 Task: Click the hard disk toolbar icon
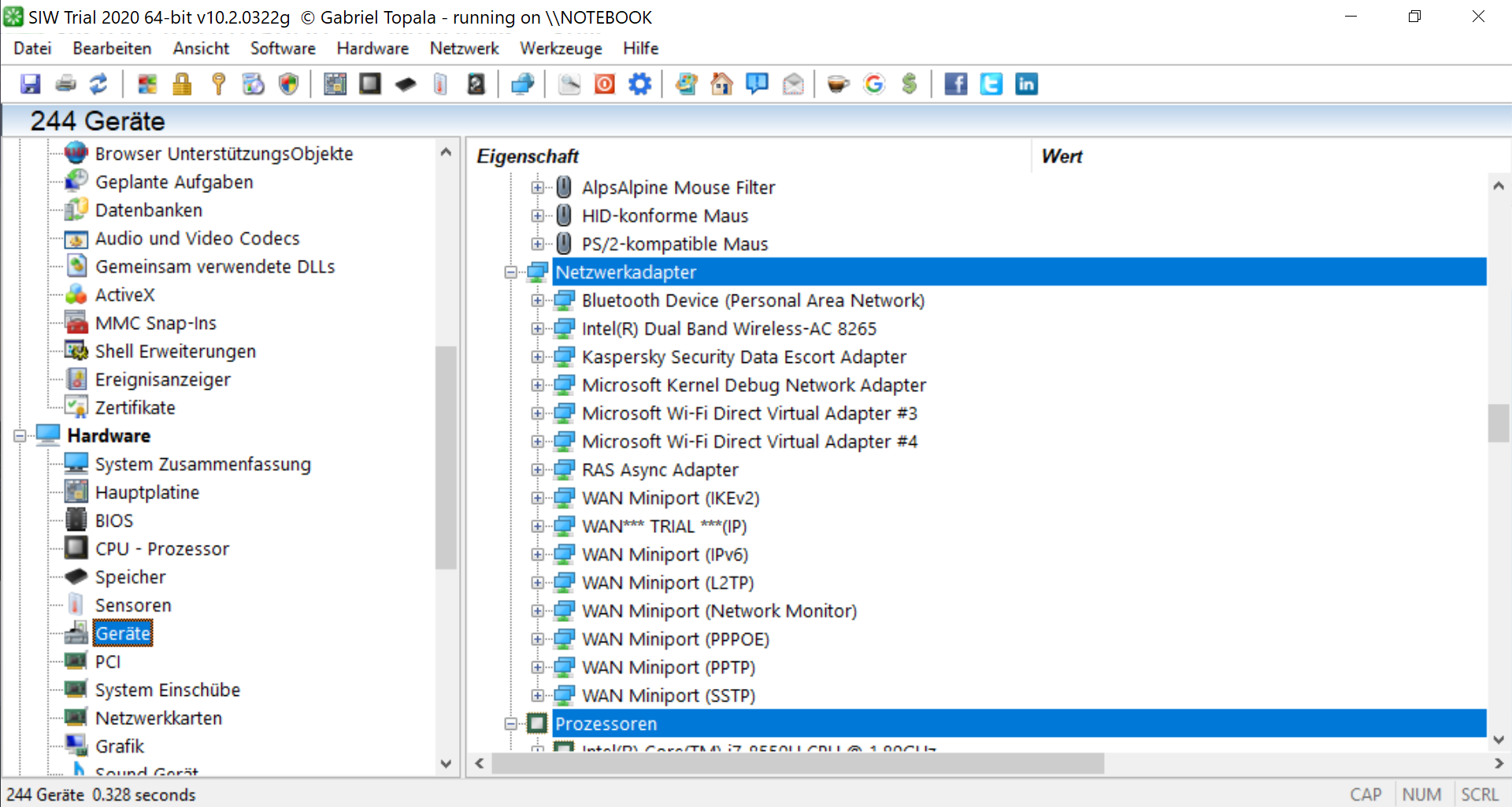tap(476, 84)
